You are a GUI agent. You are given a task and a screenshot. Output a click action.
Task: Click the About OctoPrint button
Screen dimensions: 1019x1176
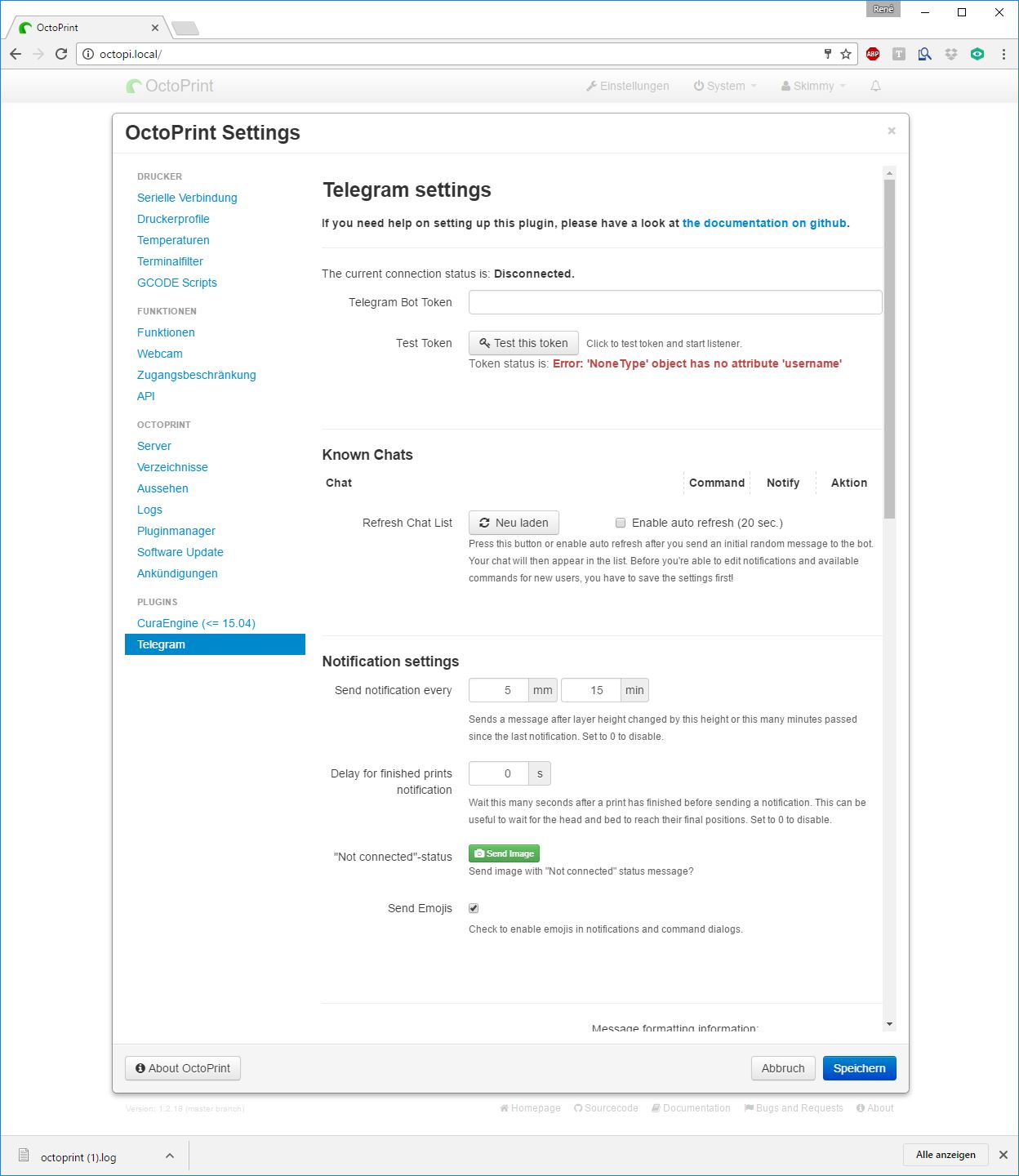(183, 1068)
